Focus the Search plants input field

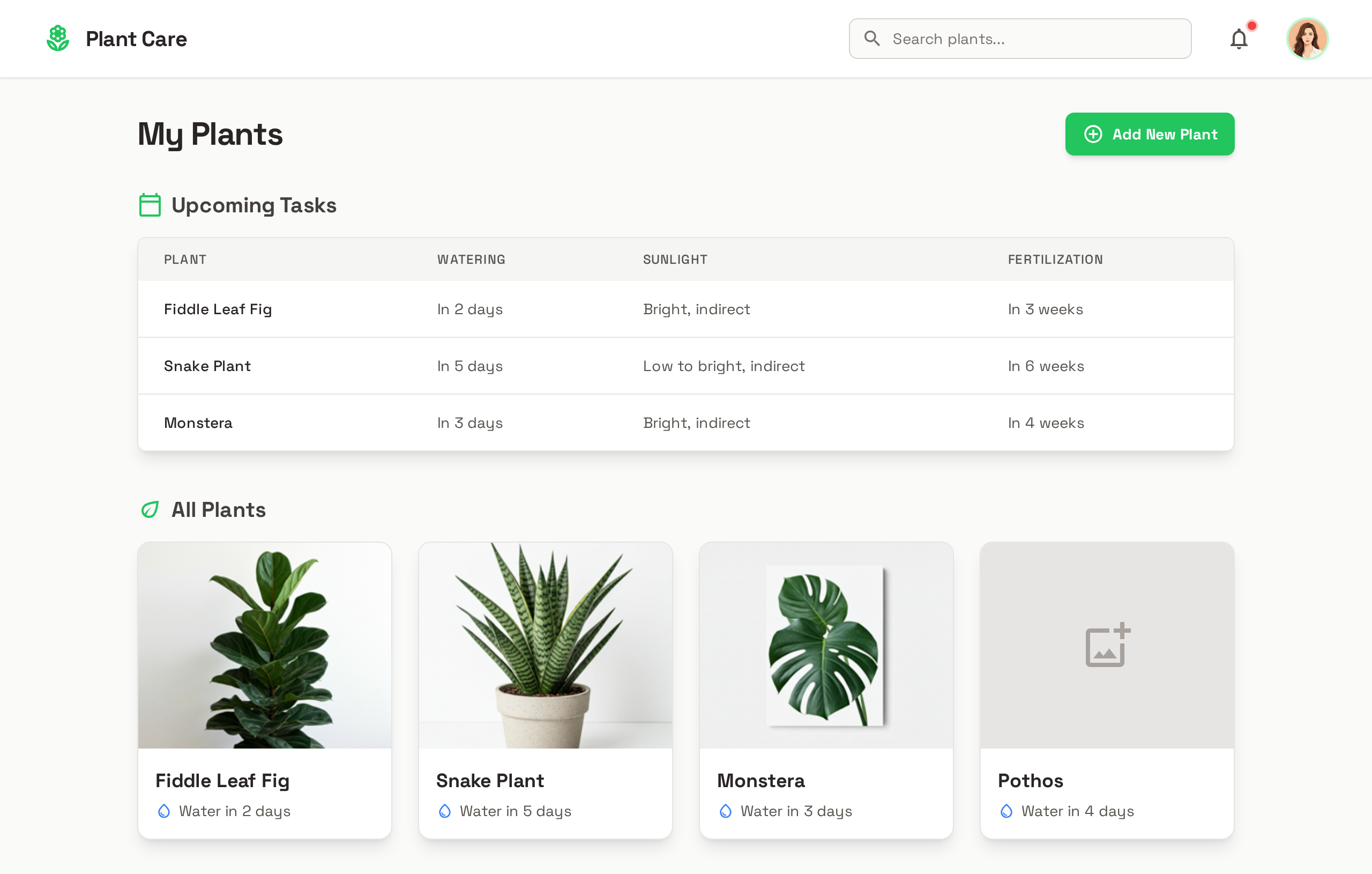tap(1020, 39)
